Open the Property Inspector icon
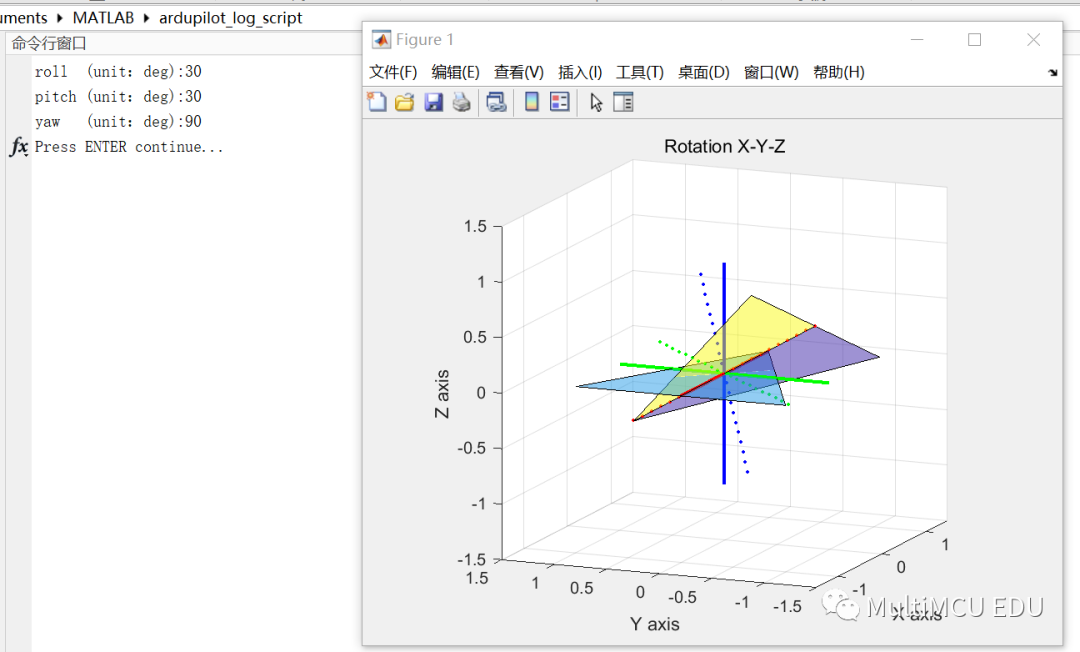 tap(623, 102)
